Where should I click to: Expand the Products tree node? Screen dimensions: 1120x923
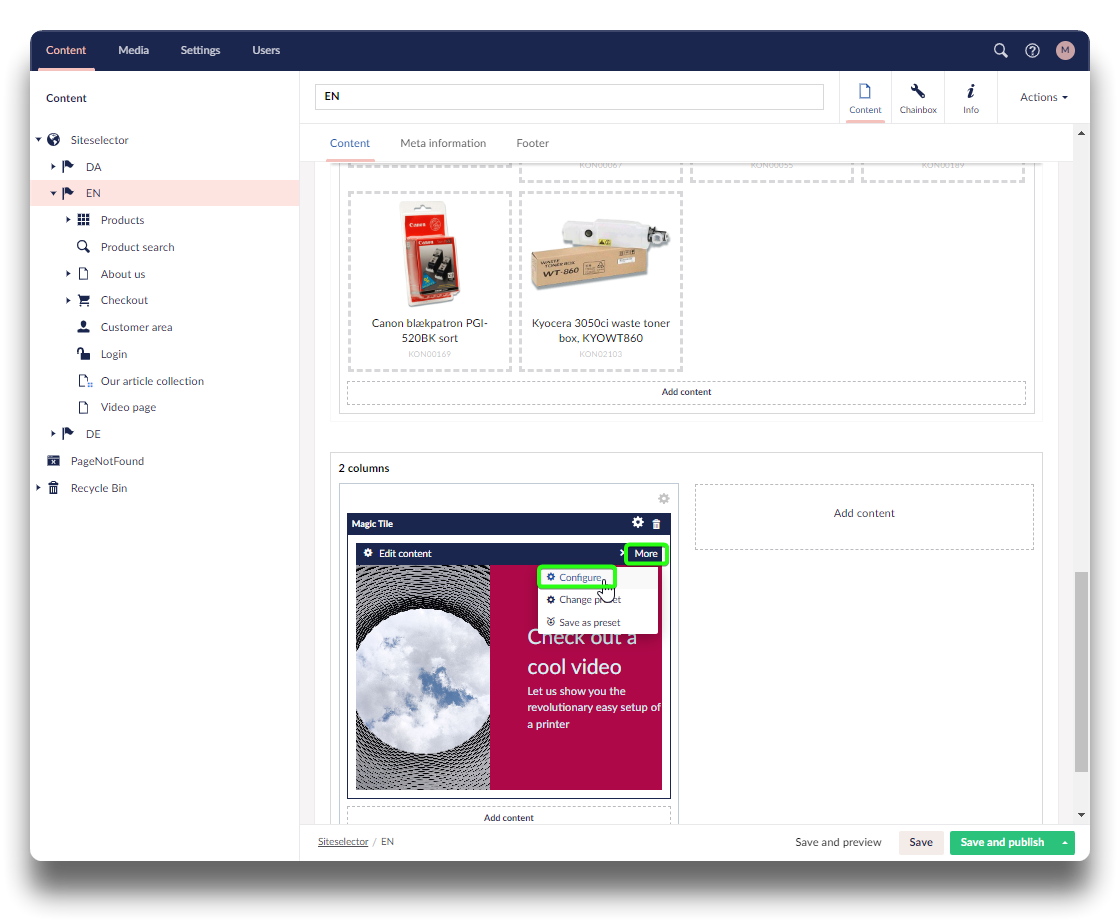pyautogui.click(x=69, y=220)
